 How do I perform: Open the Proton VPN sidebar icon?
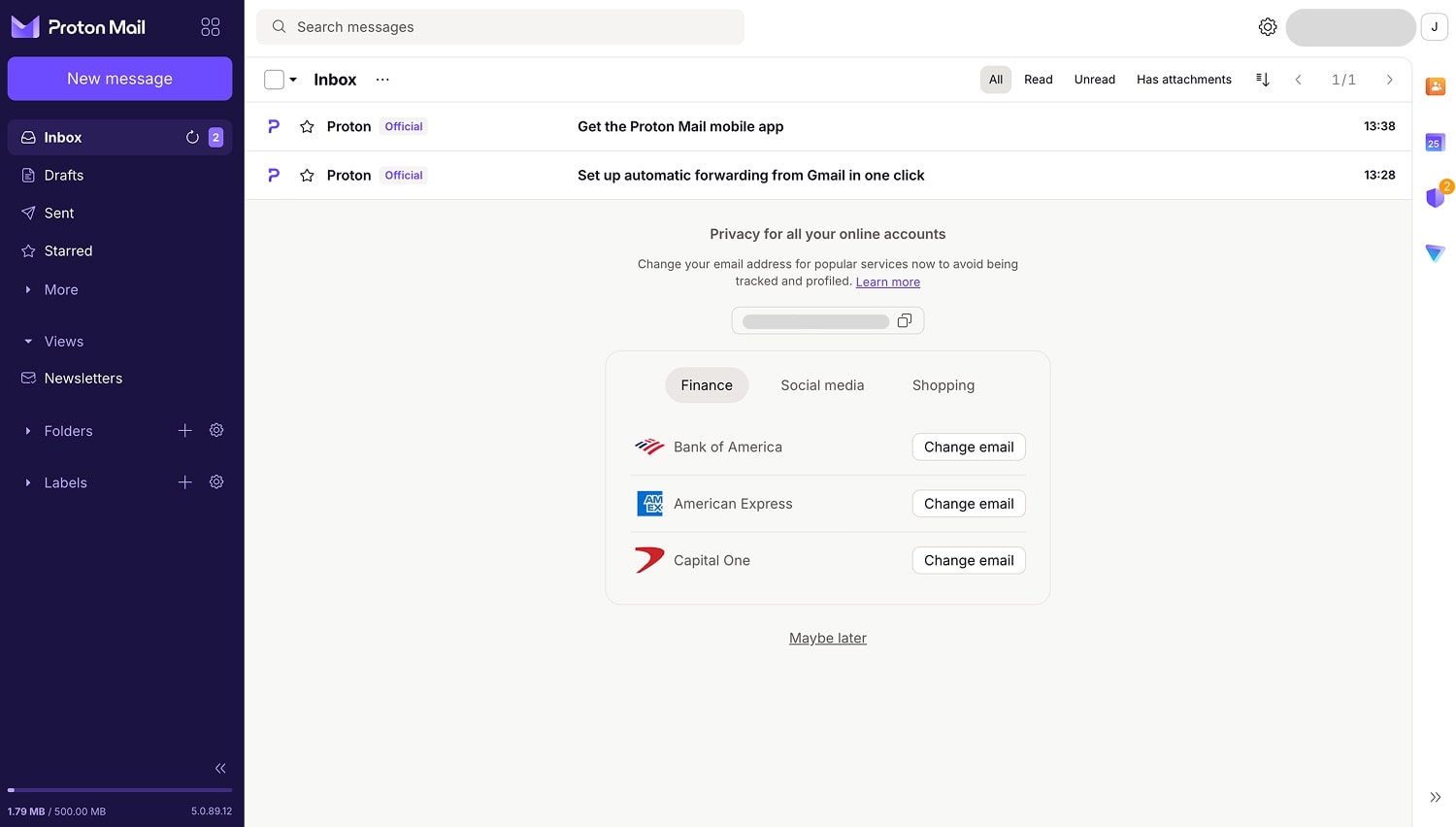click(1435, 253)
